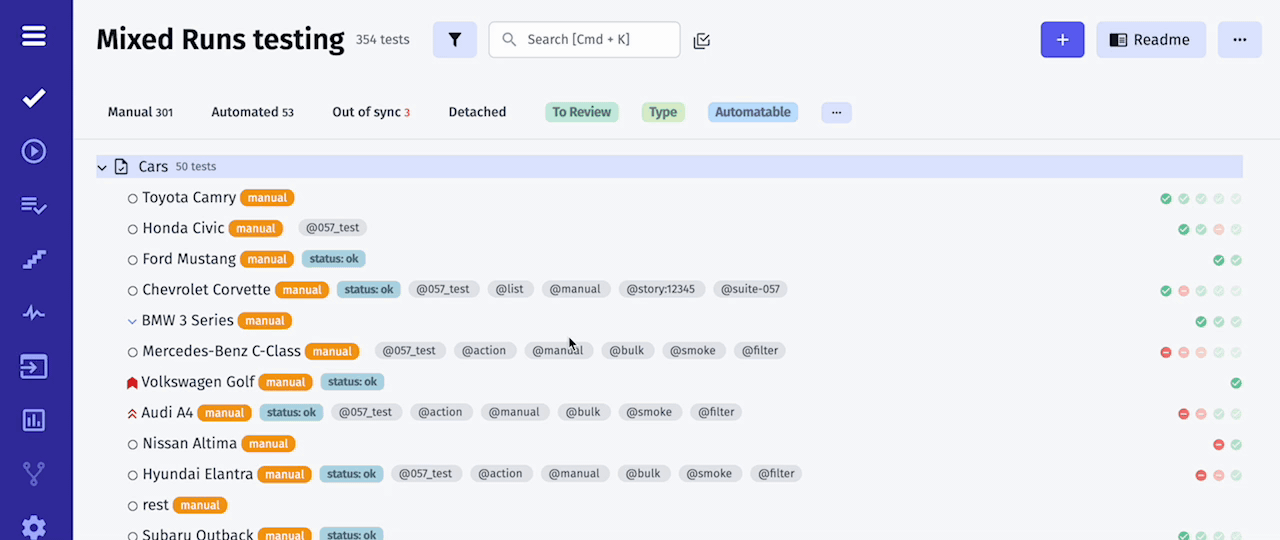Click the manual badge on Toyota Camry
1280x540 pixels.
pyautogui.click(x=267, y=198)
